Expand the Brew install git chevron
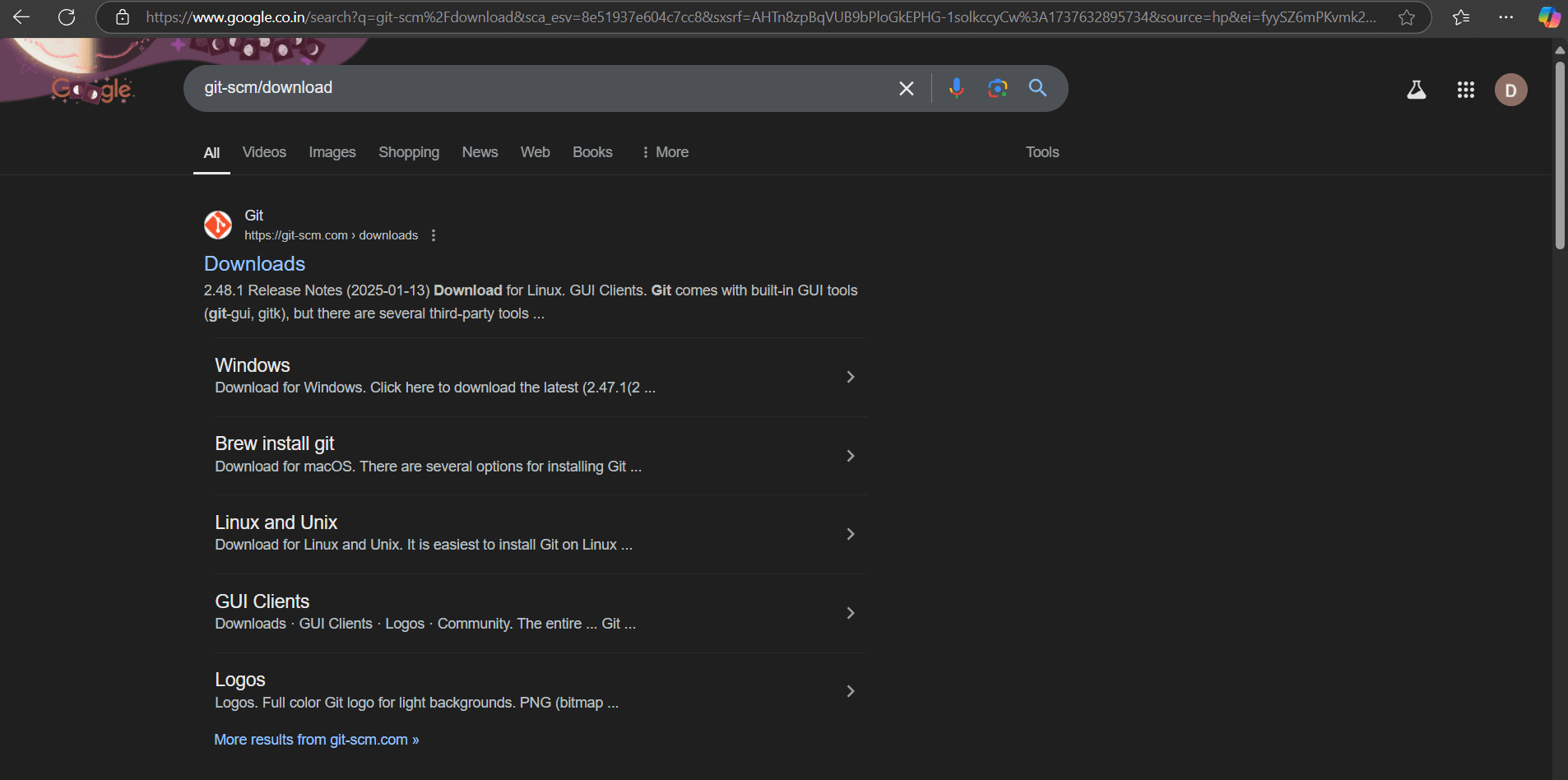1568x780 pixels. click(x=851, y=456)
